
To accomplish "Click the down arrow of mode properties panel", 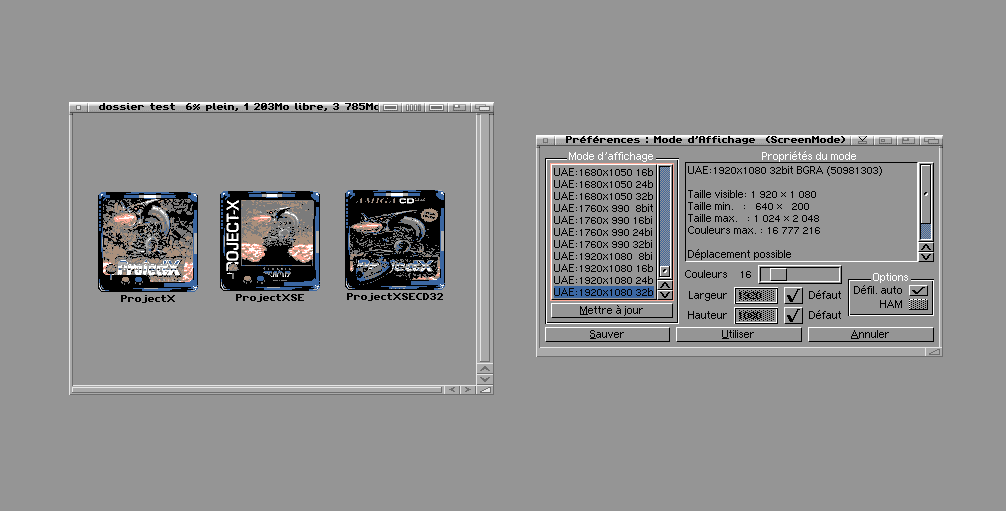I will (x=926, y=257).
